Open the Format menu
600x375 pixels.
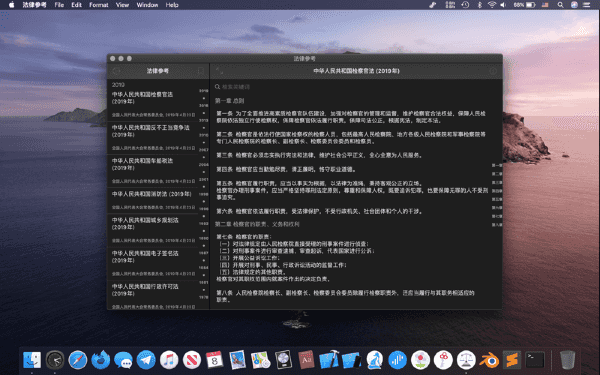coord(99,5)
